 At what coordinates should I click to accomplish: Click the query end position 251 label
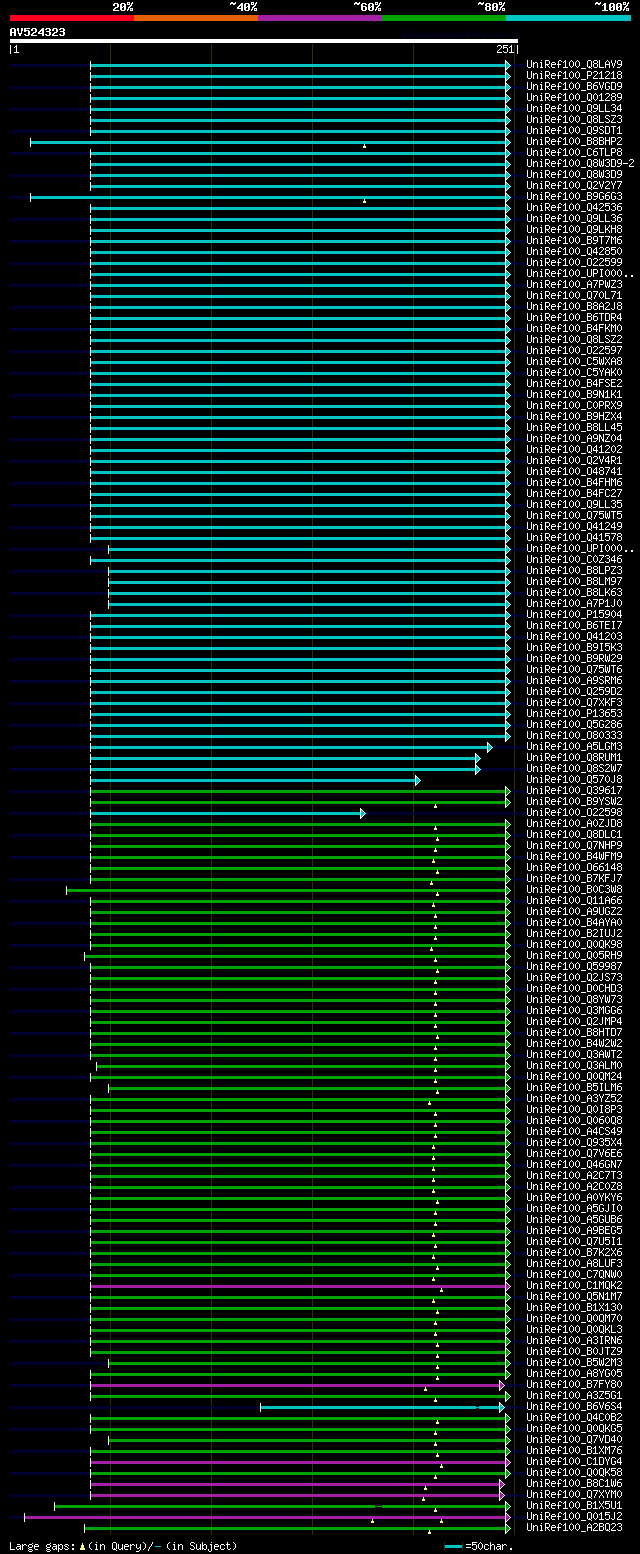504,49
